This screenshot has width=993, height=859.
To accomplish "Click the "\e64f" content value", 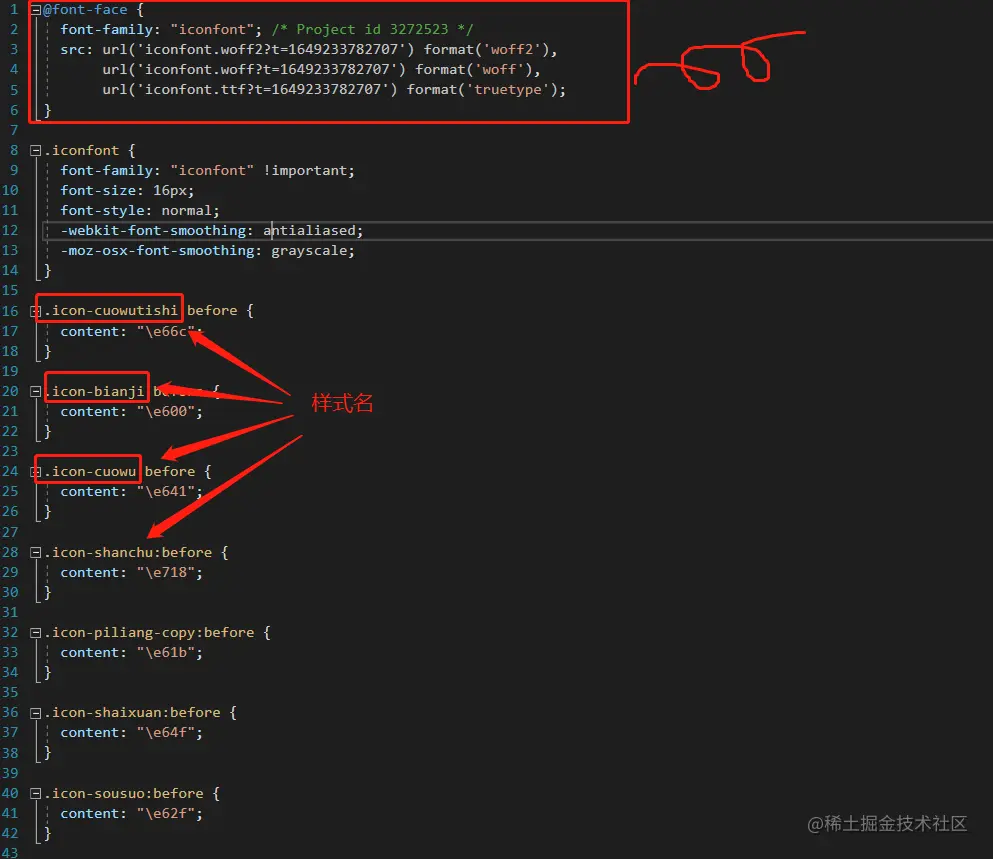I will [x=165, y=733].
